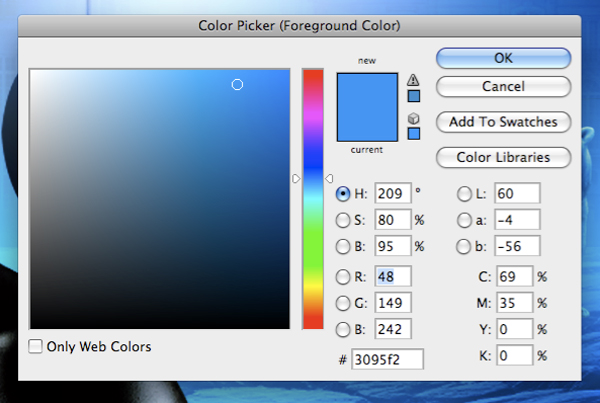Click the blue field showing 242
Viewport: 600px width, 403px height.
click(x=393, y=329)
